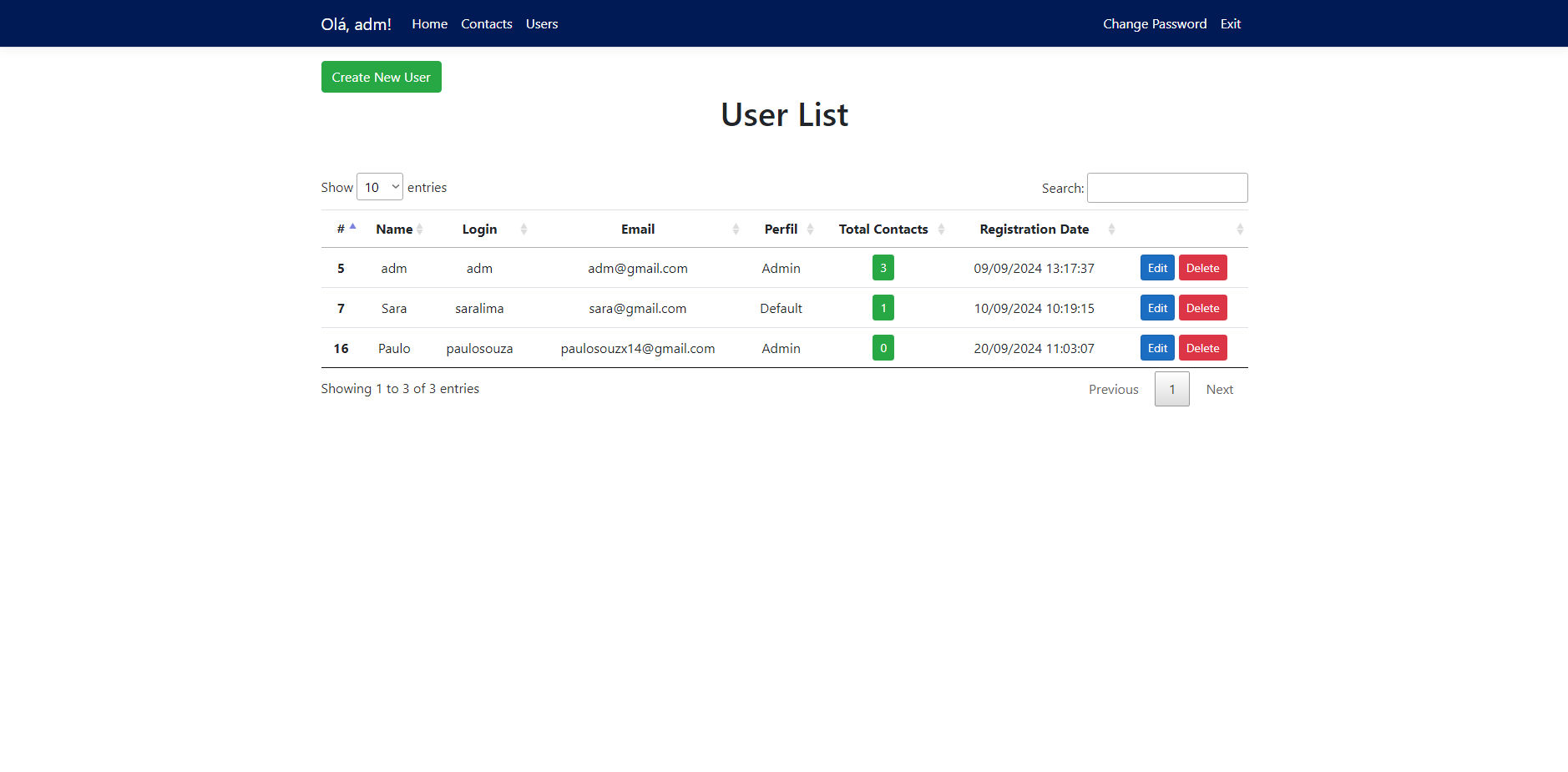Go to the Users navigation link

tap(542, 24)
